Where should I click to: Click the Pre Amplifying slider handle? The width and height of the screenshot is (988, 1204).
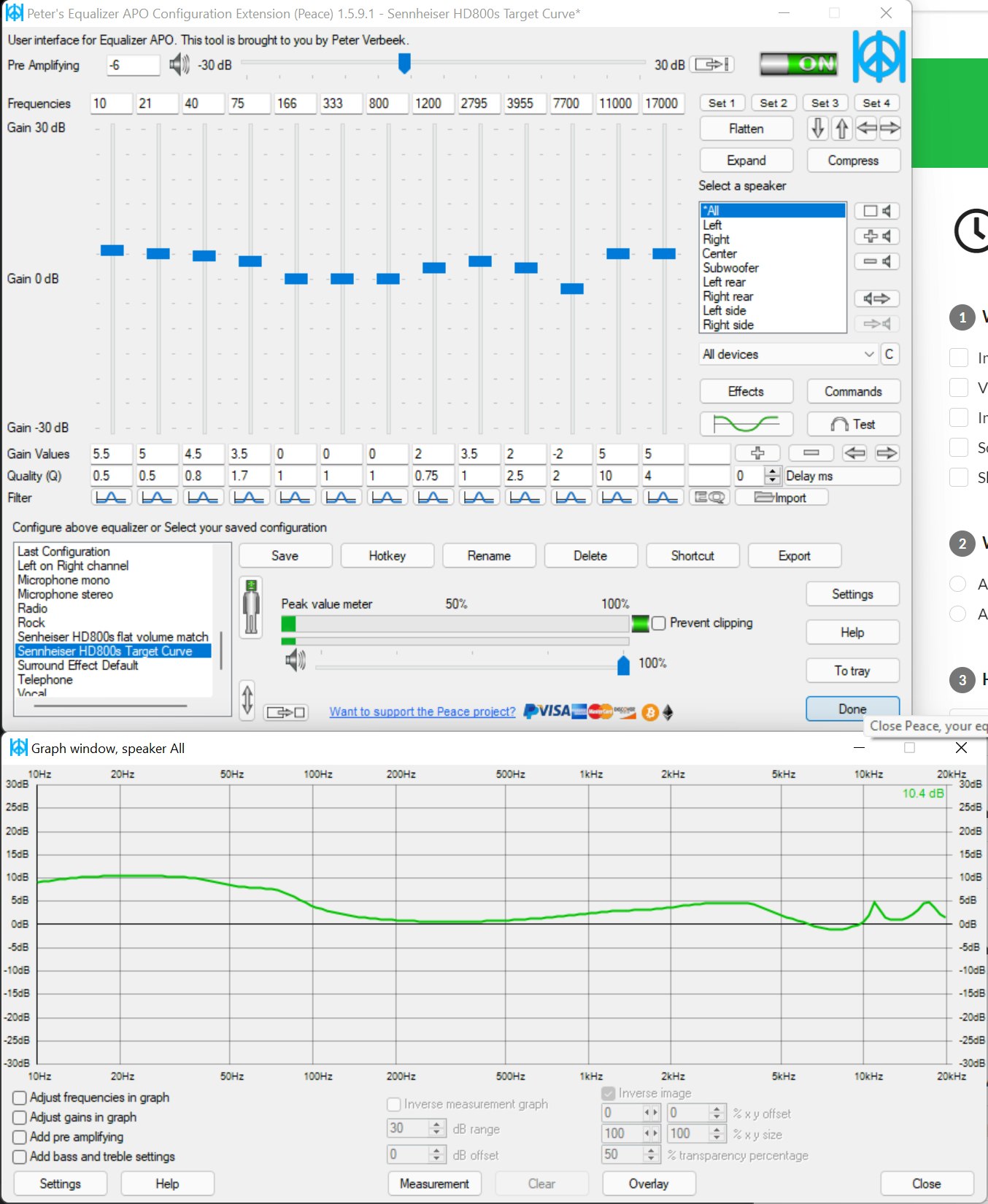404,63
